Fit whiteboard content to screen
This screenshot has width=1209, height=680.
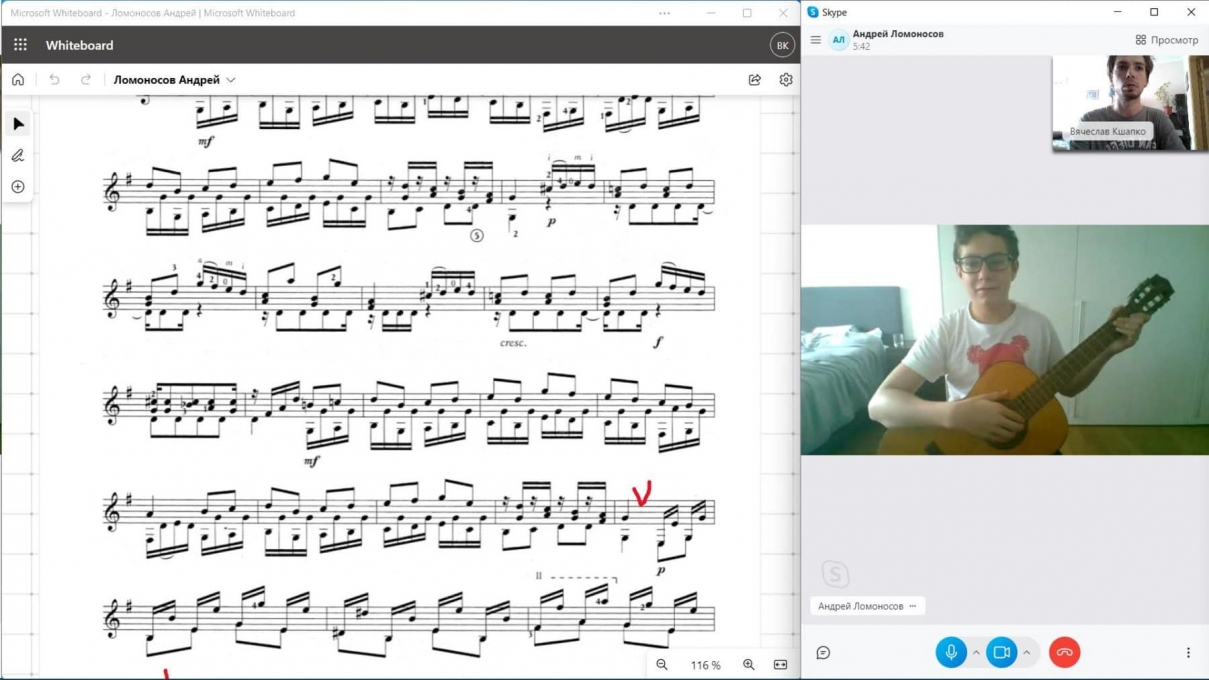[780, 665]
